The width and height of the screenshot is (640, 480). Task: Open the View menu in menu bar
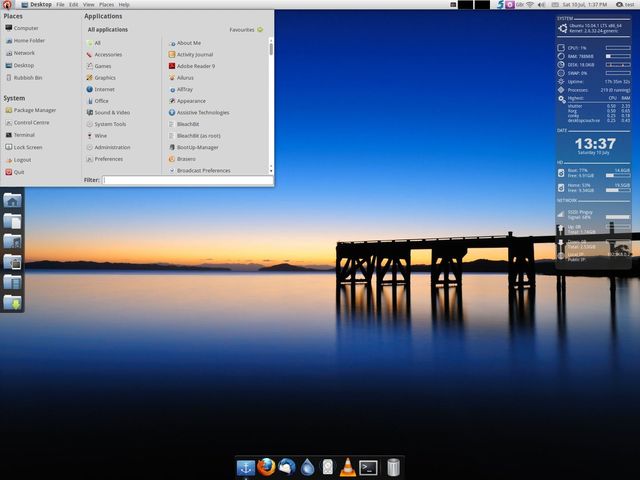click(x=89, y=5)
